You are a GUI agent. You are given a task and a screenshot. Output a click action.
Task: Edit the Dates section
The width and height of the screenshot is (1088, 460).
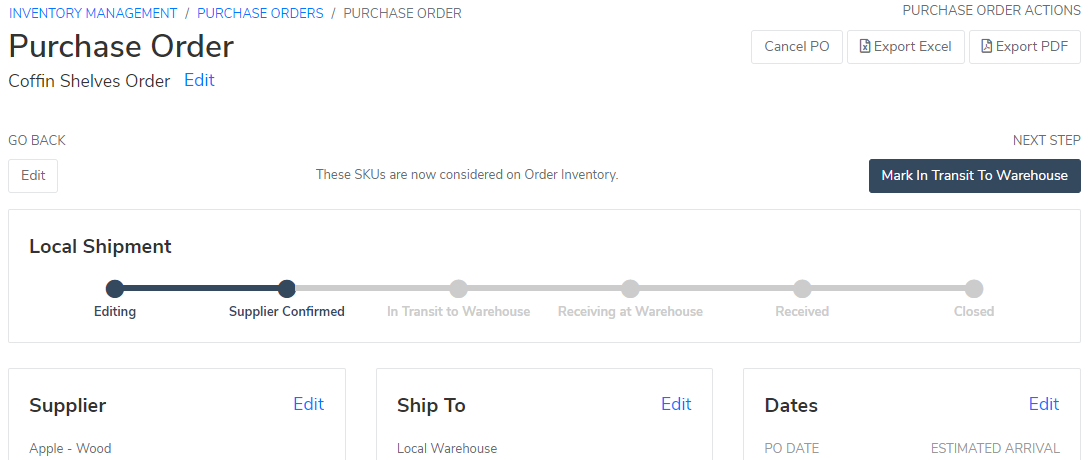pyautogui.click(x=1043, y=404)
